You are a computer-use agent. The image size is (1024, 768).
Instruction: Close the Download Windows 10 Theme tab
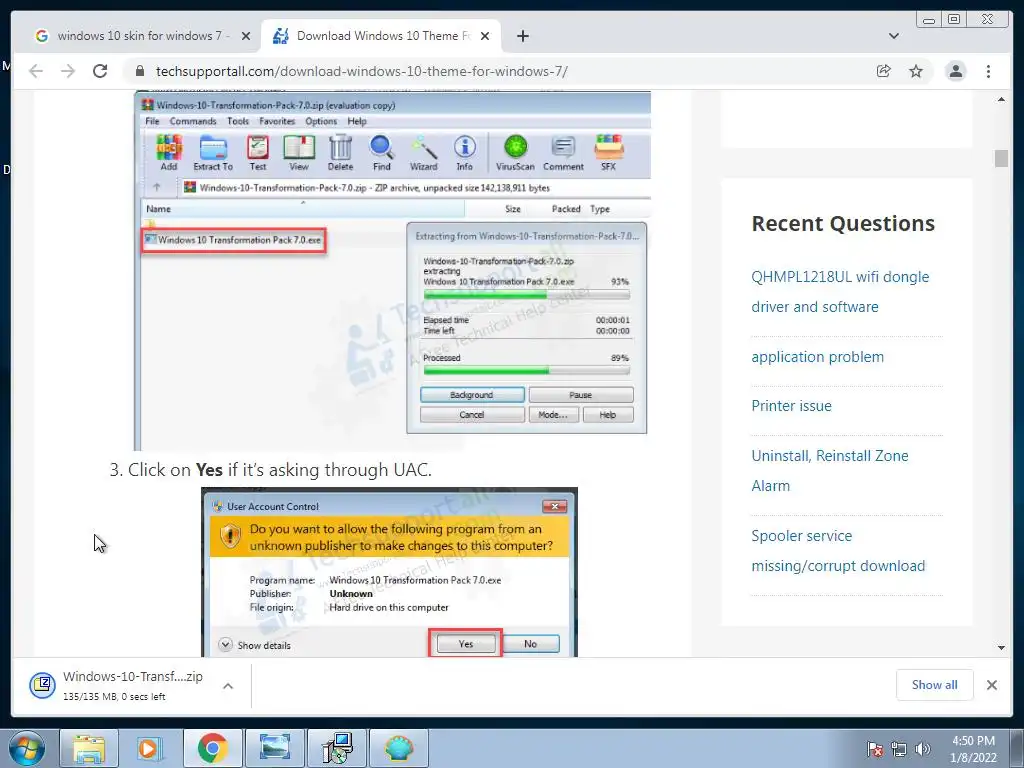(x=485, y=36)
